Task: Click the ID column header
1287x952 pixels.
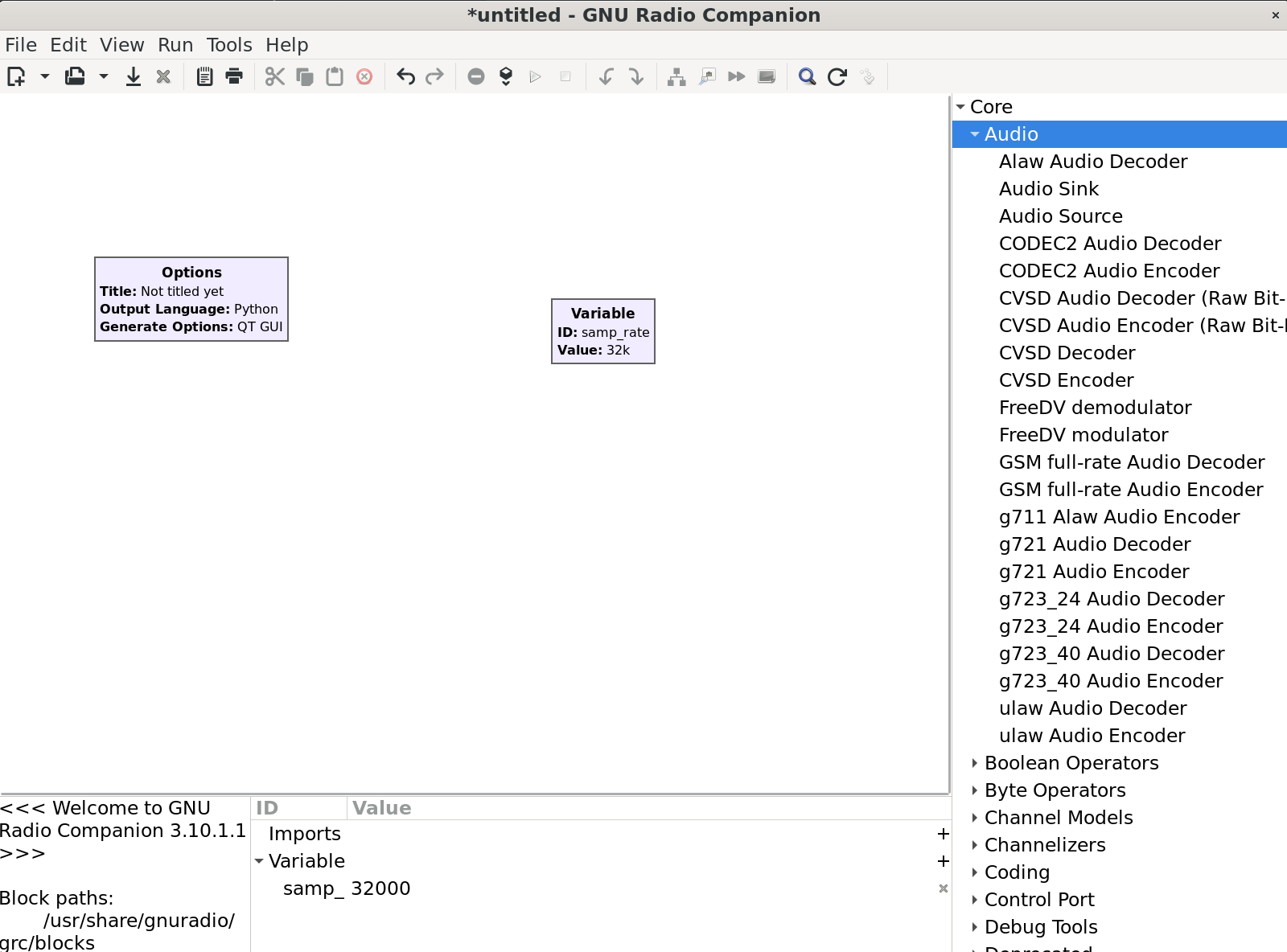Action: coord(299,808)
